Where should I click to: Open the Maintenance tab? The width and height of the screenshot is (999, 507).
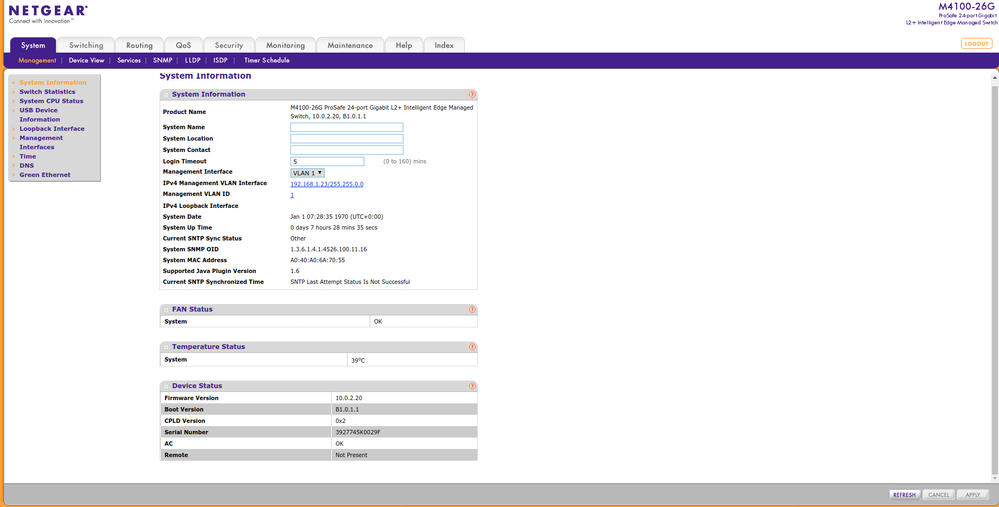click(350, 45)
